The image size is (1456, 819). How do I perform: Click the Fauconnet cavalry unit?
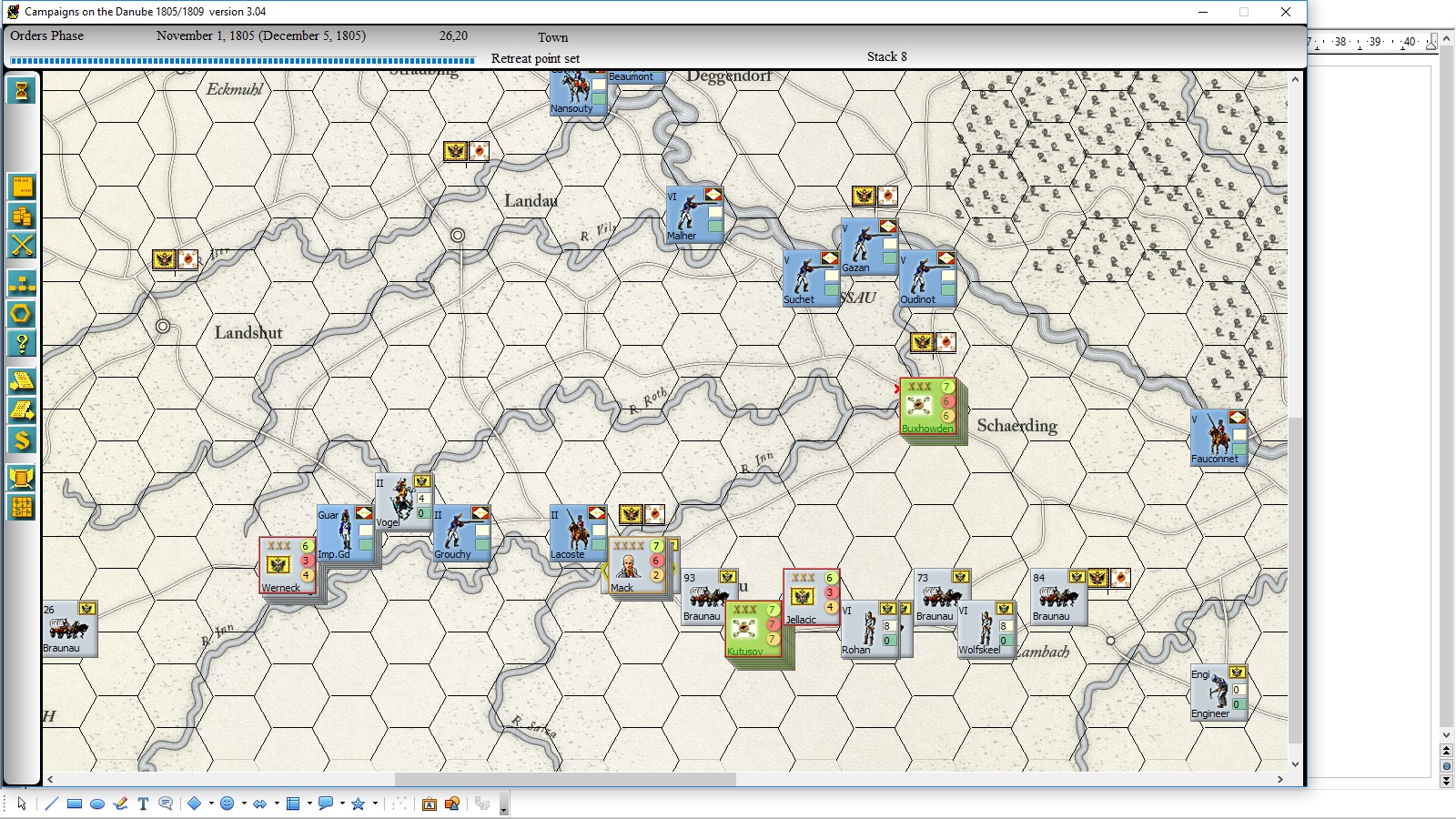click(x=1219, y=438)
